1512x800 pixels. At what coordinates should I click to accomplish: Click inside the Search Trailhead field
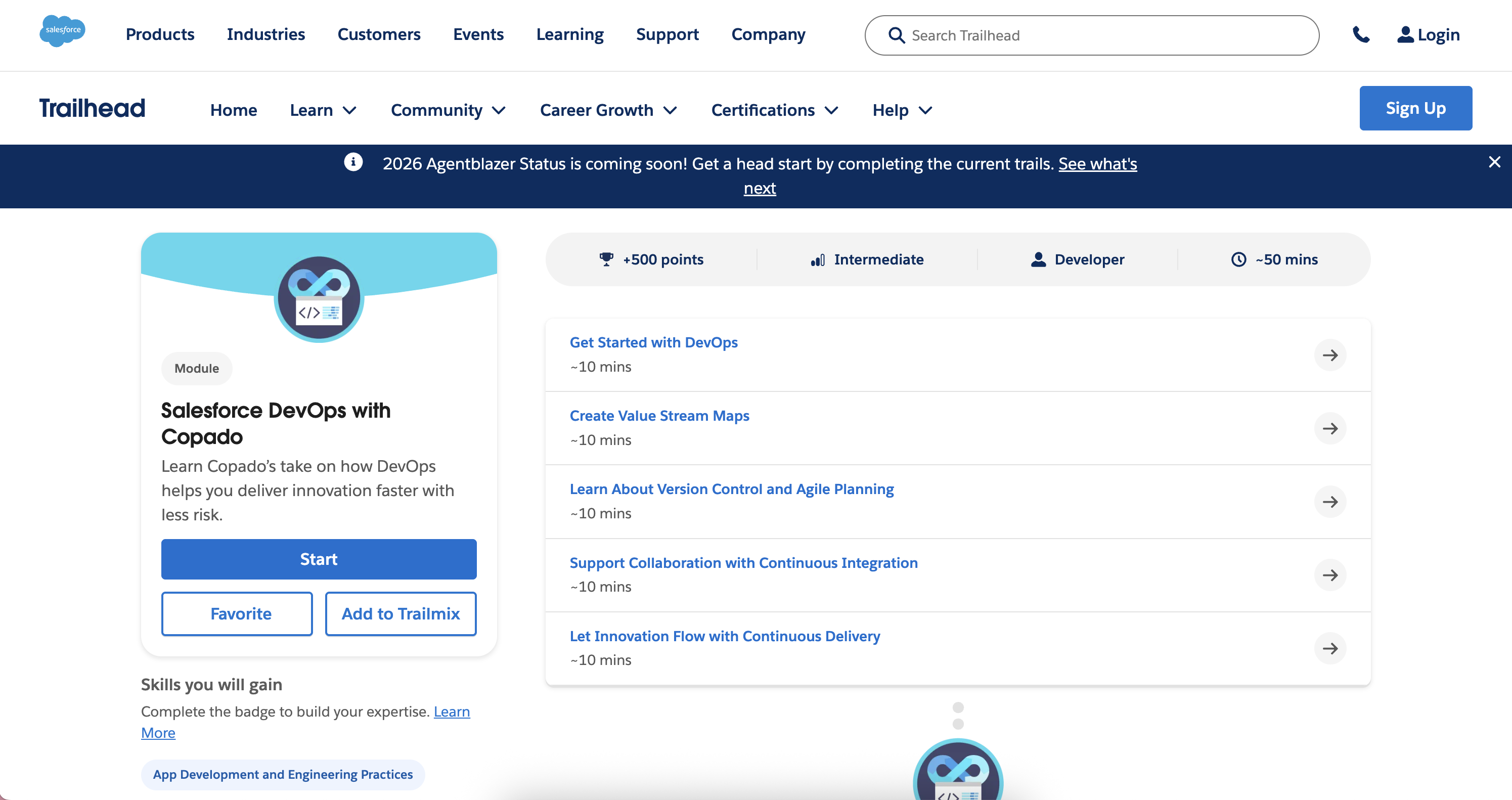tap(1056, 35)
